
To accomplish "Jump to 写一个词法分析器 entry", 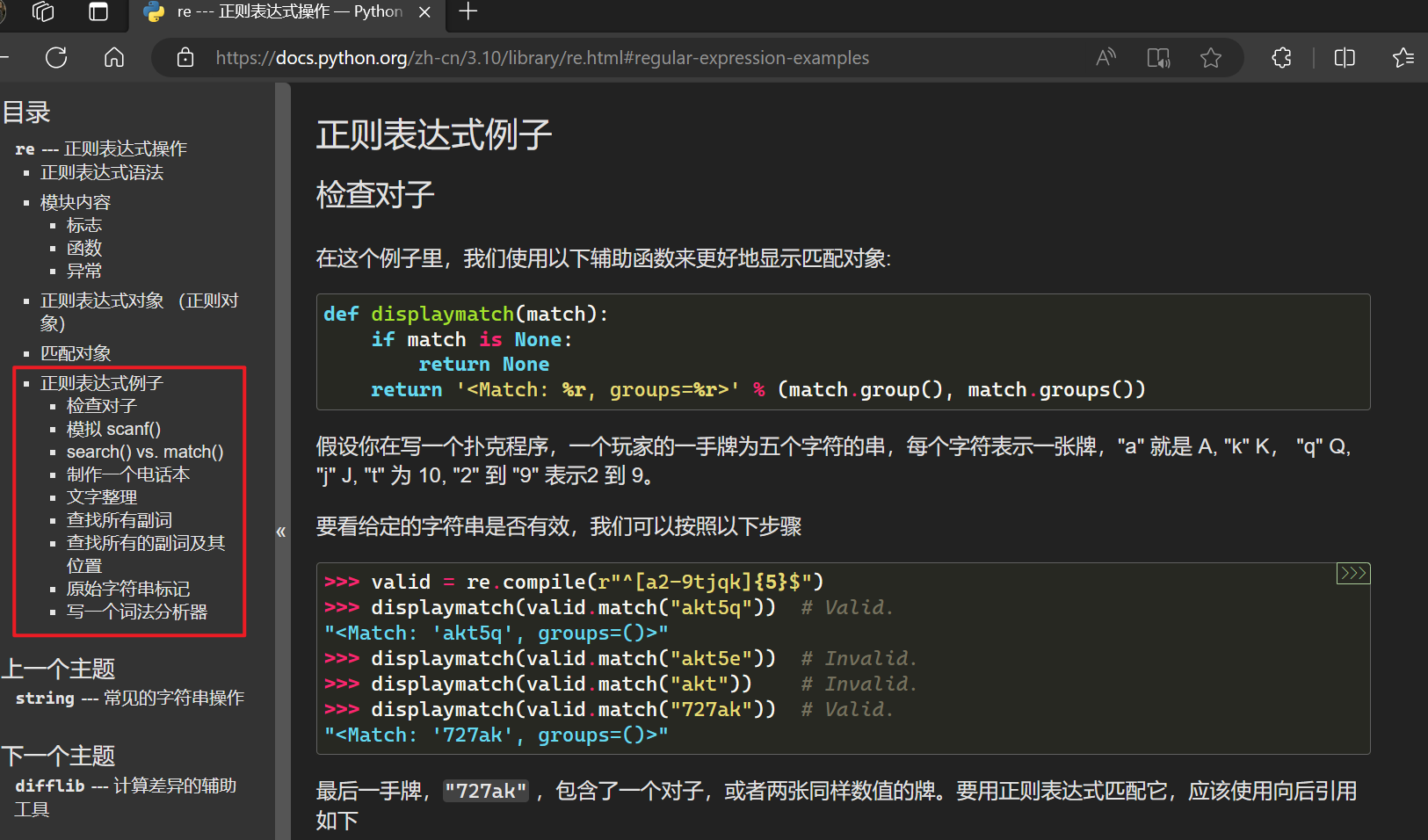I will (x=137, y=612).
